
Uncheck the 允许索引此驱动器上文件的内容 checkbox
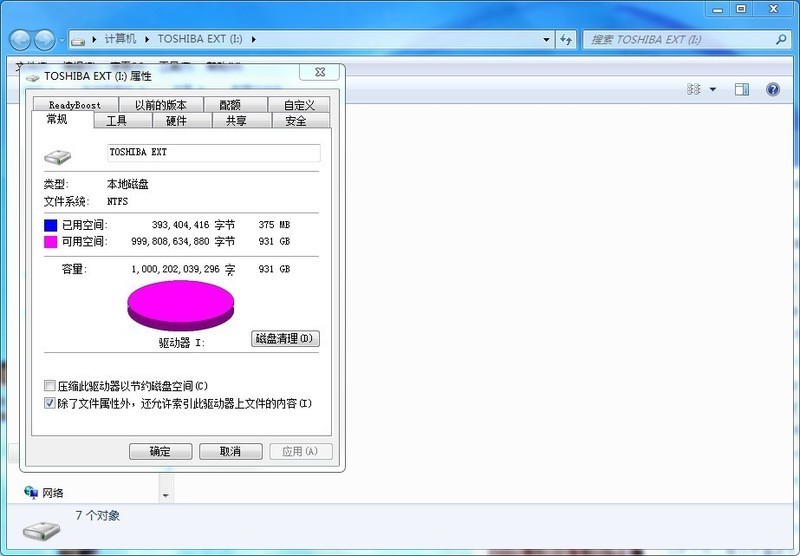(49, 403)
